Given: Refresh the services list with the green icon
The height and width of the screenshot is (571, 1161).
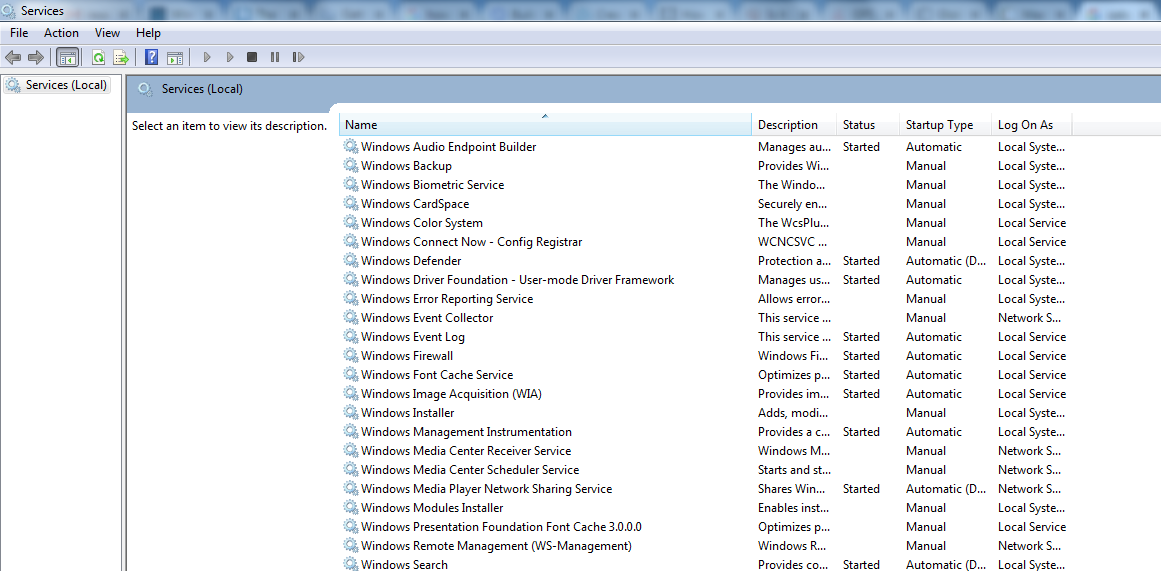Looking at the screenshot, I should 98,57.
